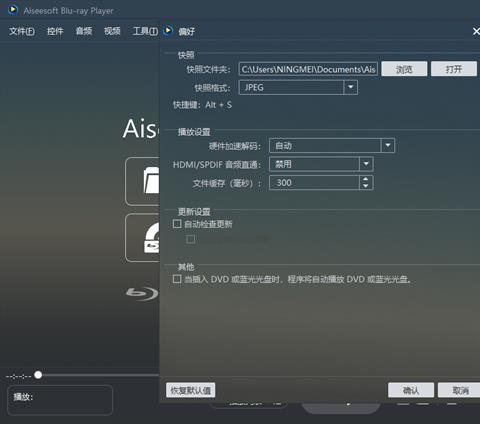This screenshot has width=480, height=424.
Task: Decrease file cache with down arrow
Action: [x=366, y=186]
